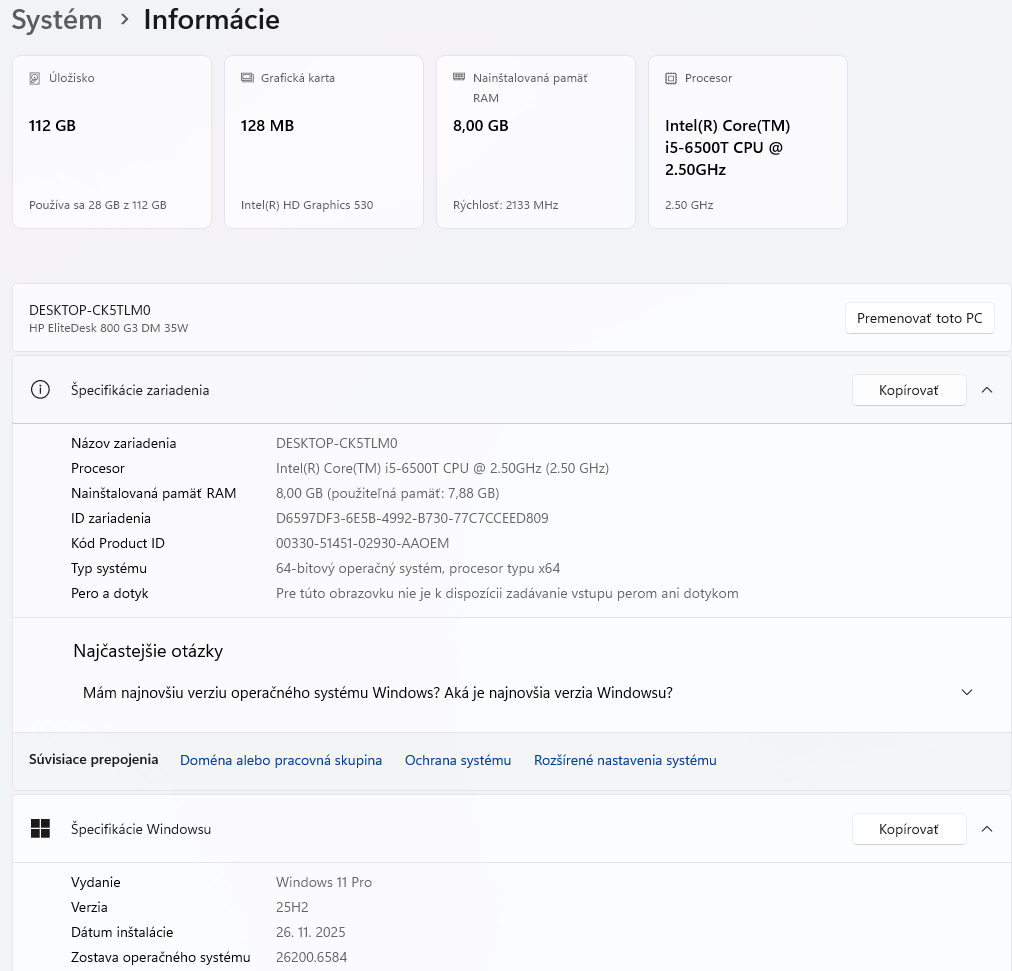The image size is (1012, 971).
Task: Click the RAM memory icon
Action: coord(459,77)
